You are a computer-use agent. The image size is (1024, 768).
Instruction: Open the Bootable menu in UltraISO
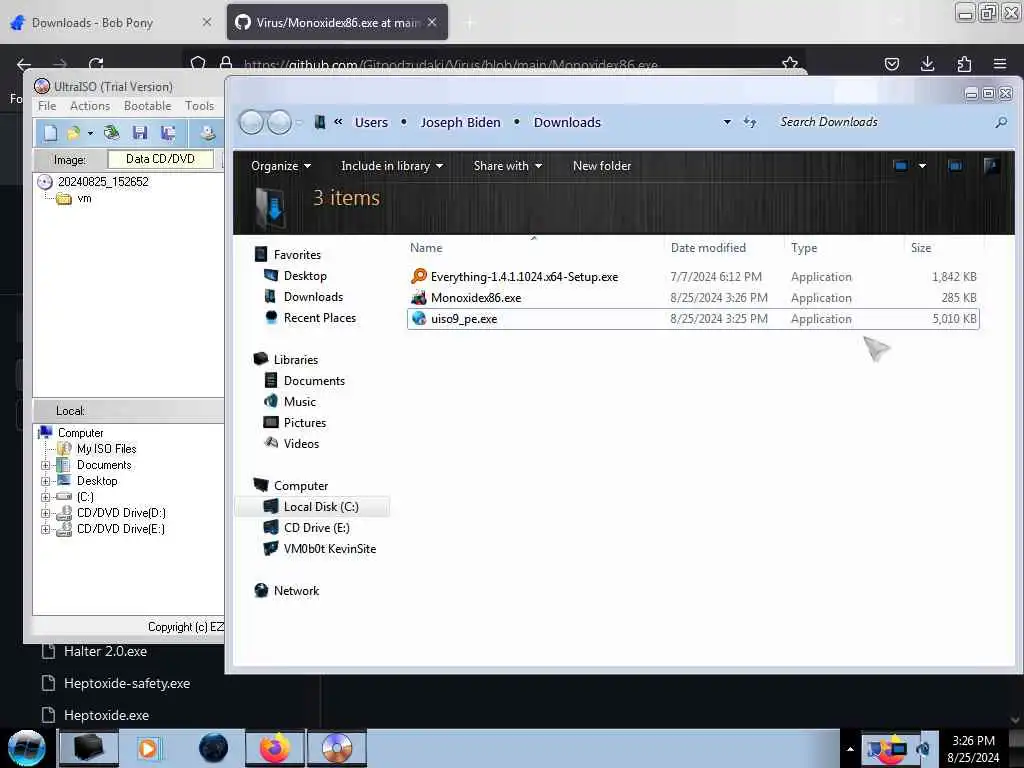tap(148, 106)
